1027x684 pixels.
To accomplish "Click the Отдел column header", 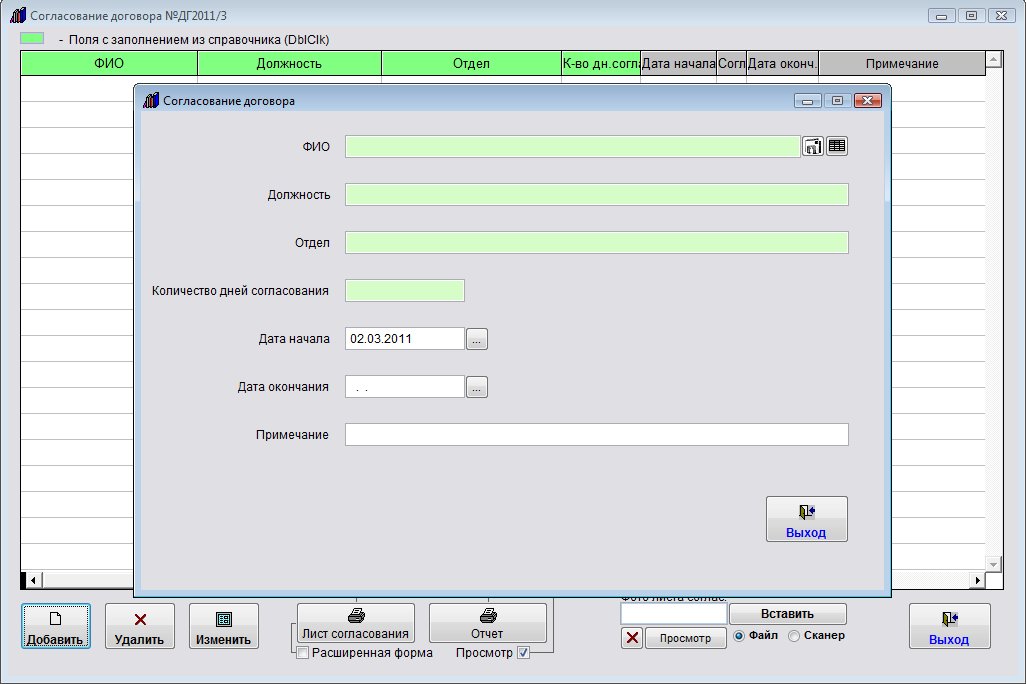I will coord(471,64).
